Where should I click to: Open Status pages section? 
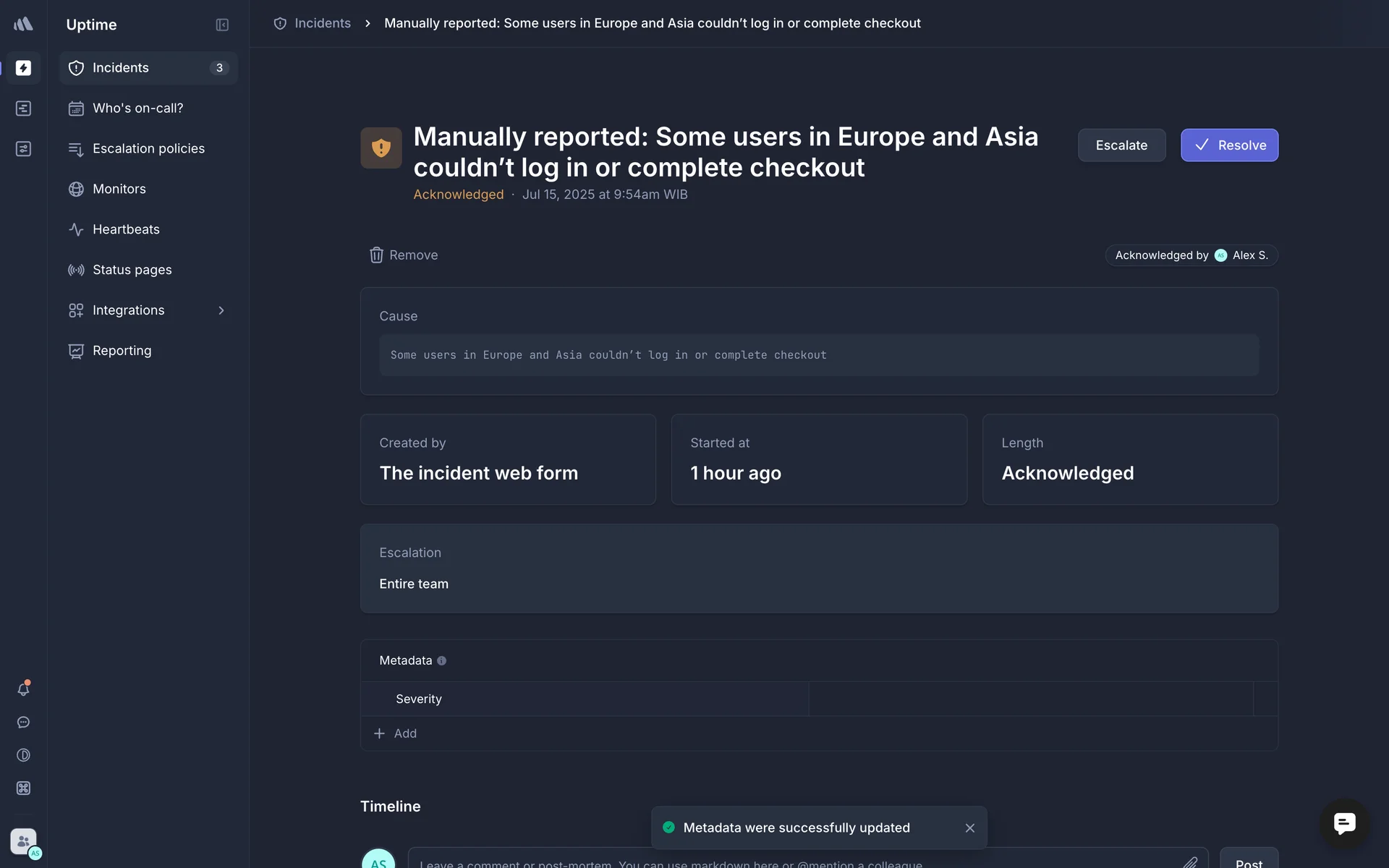click(x=132, y=270)
